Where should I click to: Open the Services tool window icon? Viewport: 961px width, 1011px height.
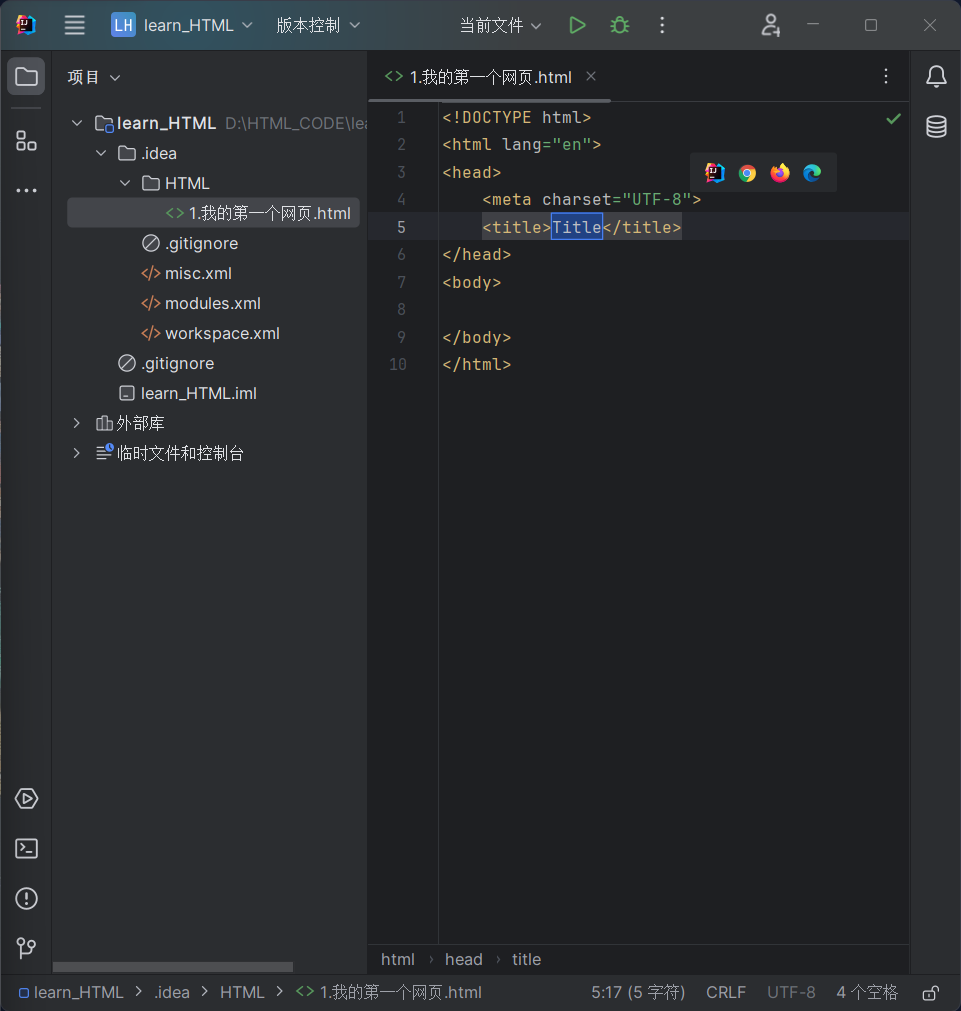pyautogui.click(x=25, y=798)
